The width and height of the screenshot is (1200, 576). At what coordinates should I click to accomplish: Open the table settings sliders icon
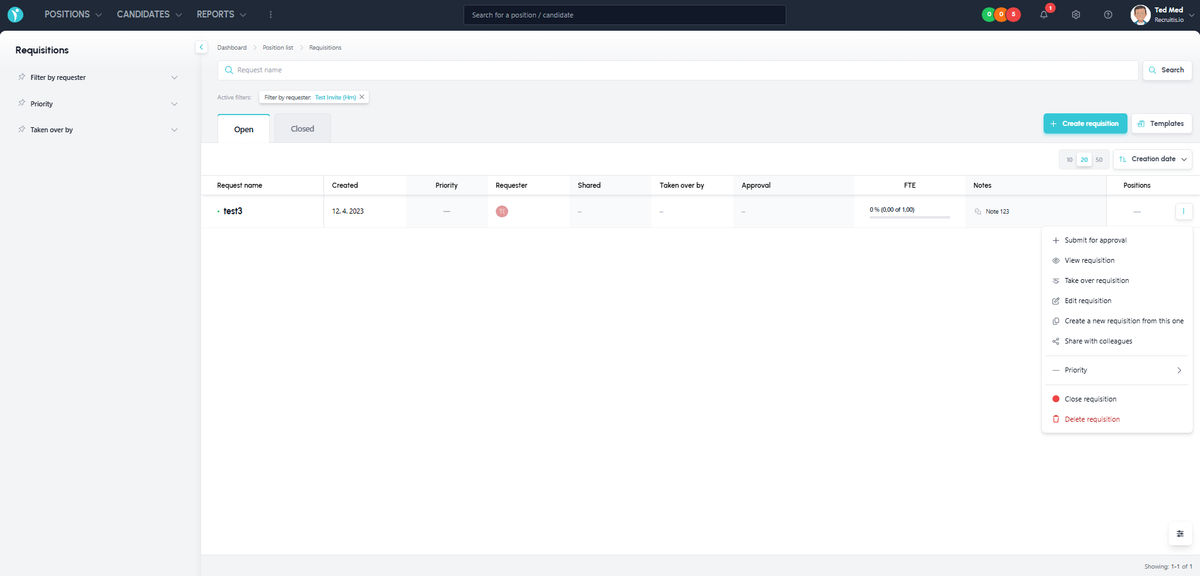click(x=1180, y=534)
